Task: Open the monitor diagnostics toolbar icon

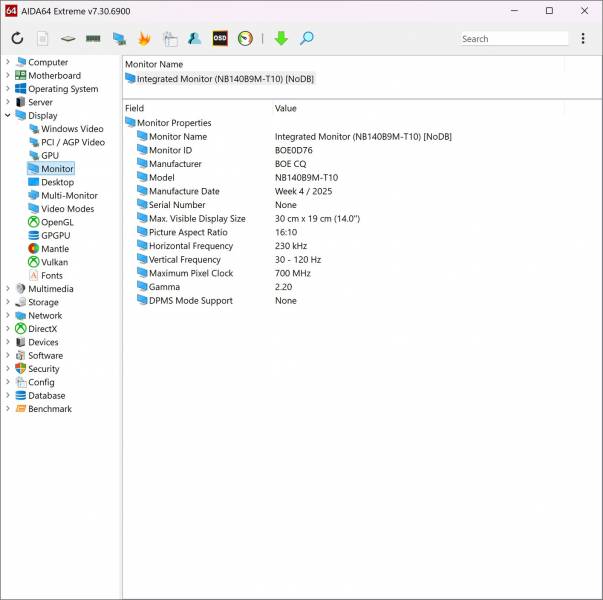Action: tap(119, 38)
